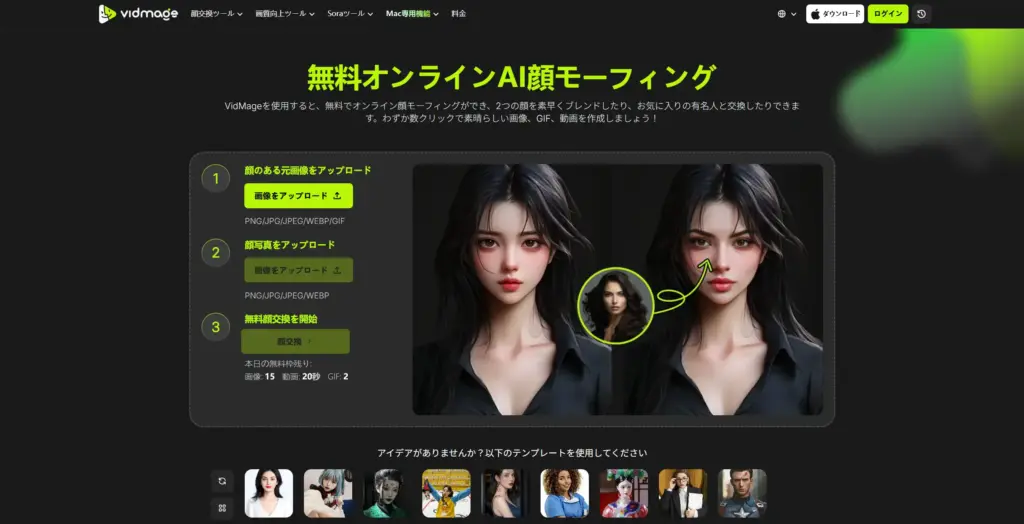Click the step 2 number circle
Viewport: 1024px width, 524px height.
[x=215, y=253]
